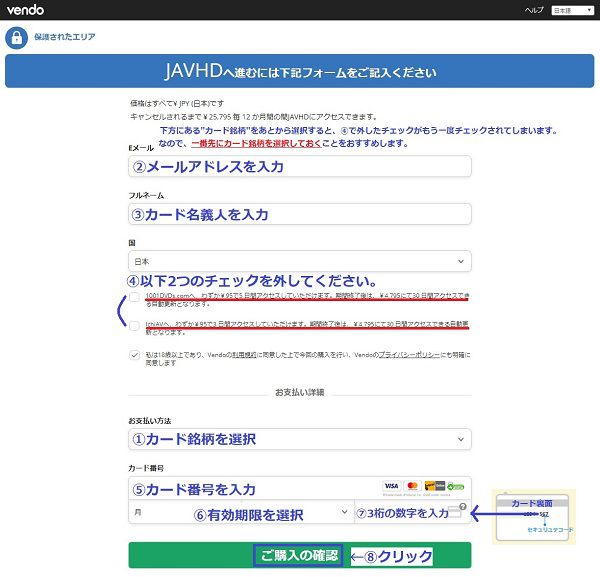600x577 pixels.
Task: Open the language selector dropdown
Action: click(x=572, y=10)
